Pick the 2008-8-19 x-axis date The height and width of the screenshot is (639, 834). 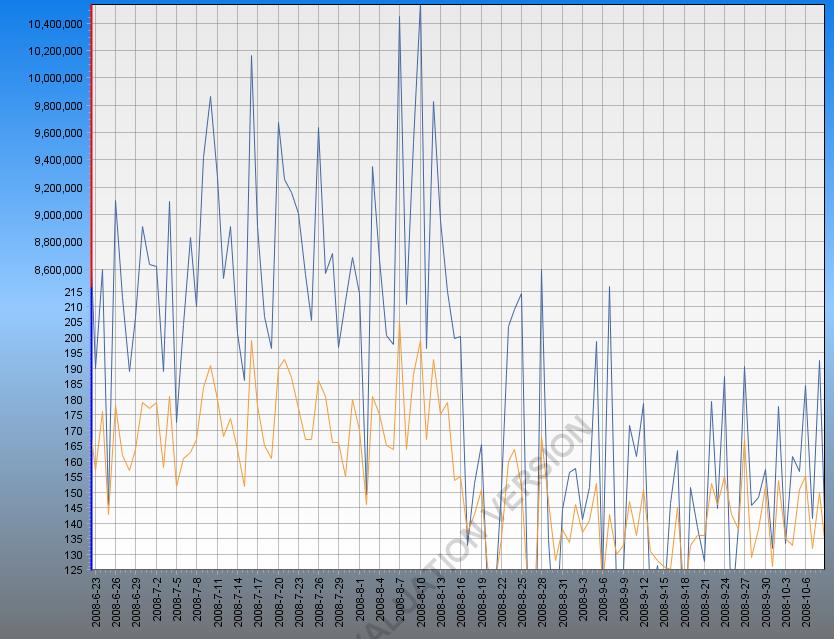point(481,600)
